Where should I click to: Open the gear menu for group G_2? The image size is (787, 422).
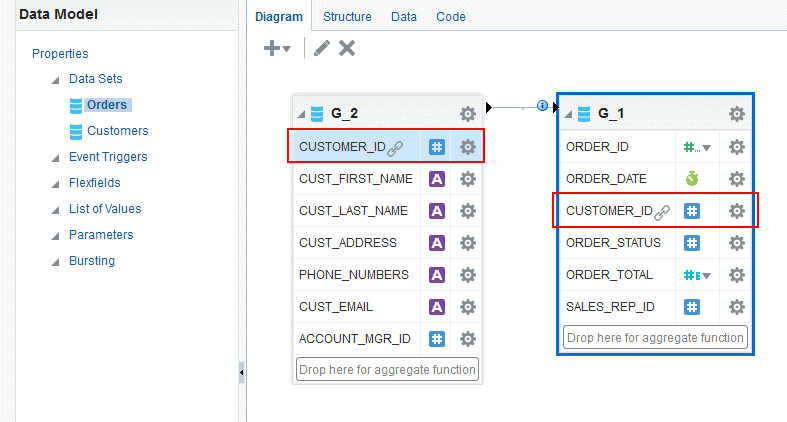pos(468,114)
